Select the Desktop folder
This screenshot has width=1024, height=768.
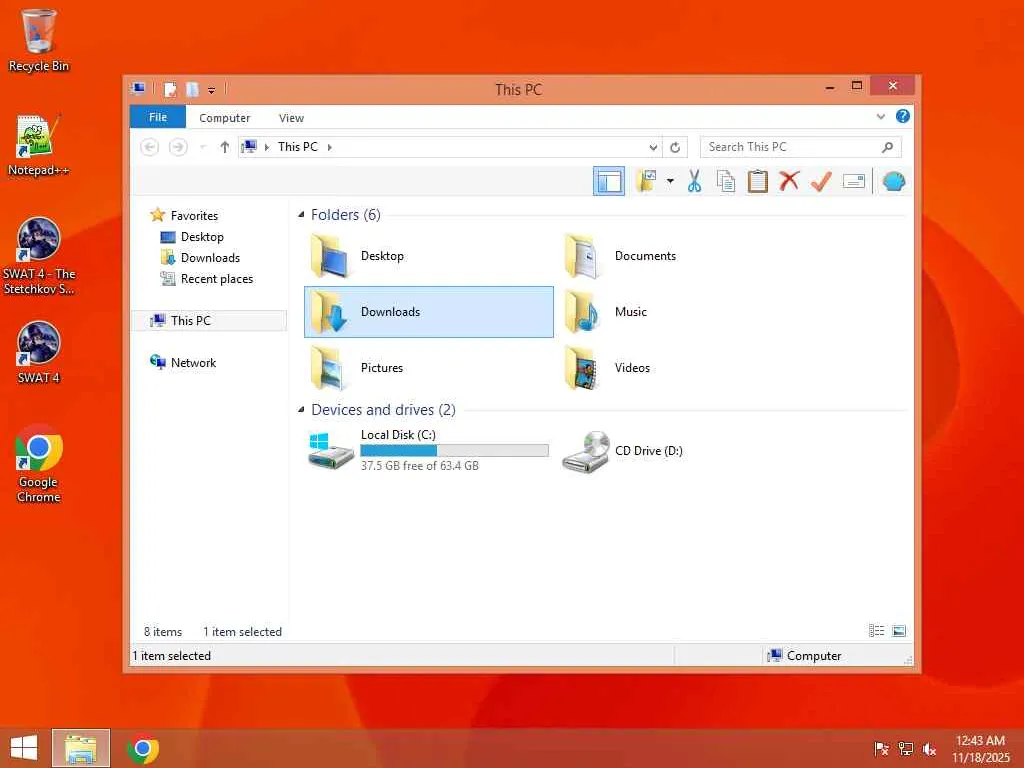[428, 256]
